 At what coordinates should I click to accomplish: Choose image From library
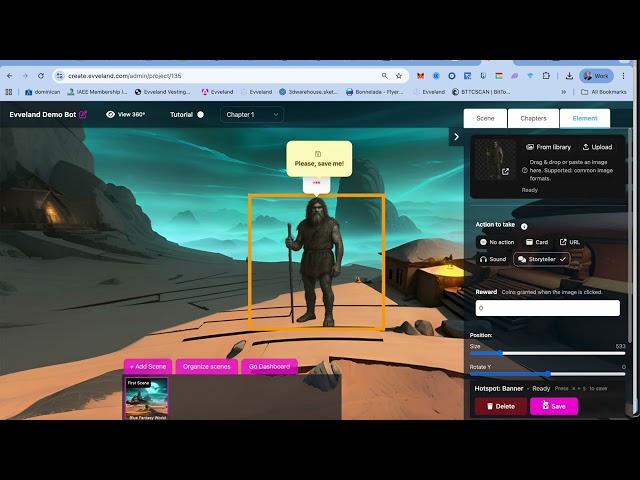pos(549,147)
